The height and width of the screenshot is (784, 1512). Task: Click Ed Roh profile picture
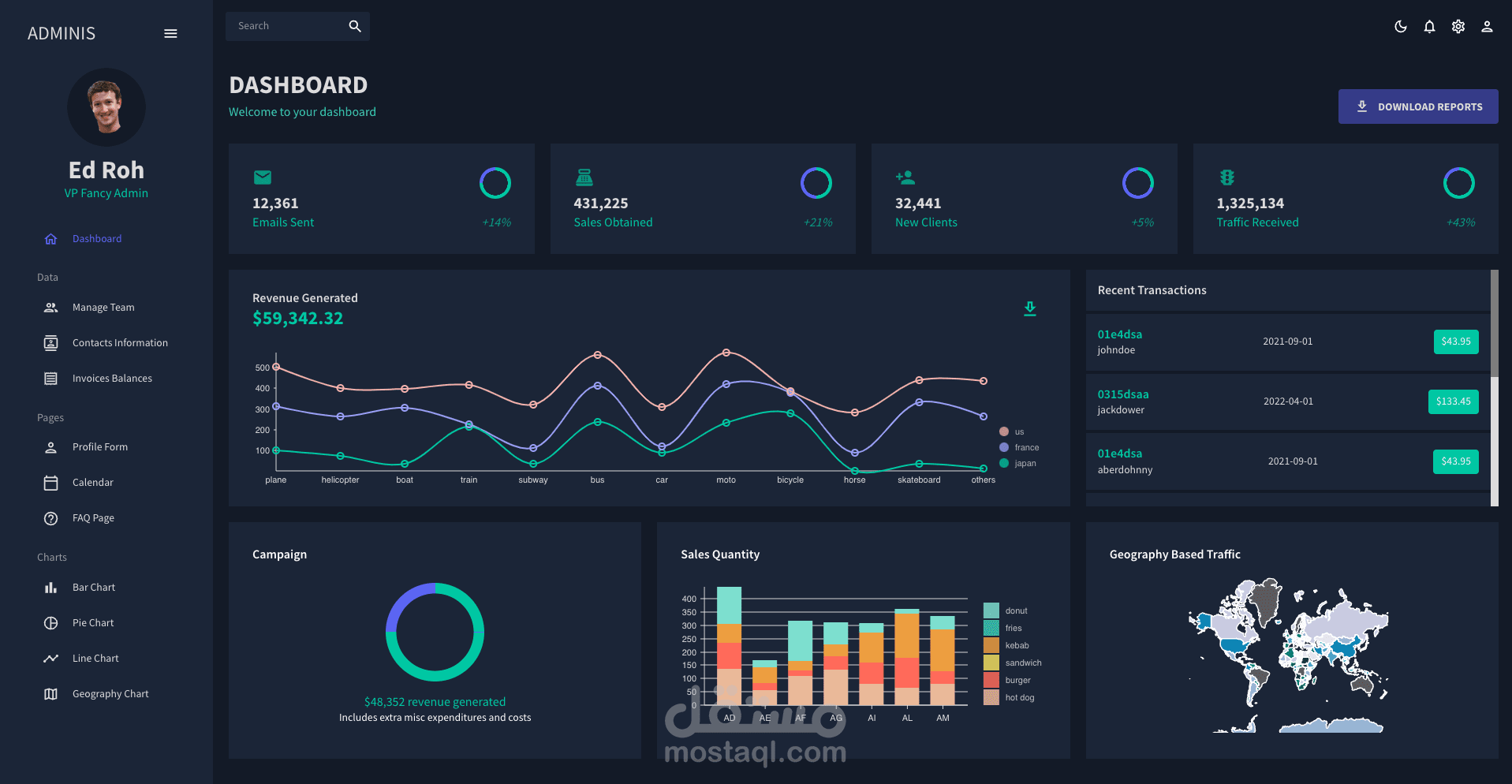click(106, 106)
